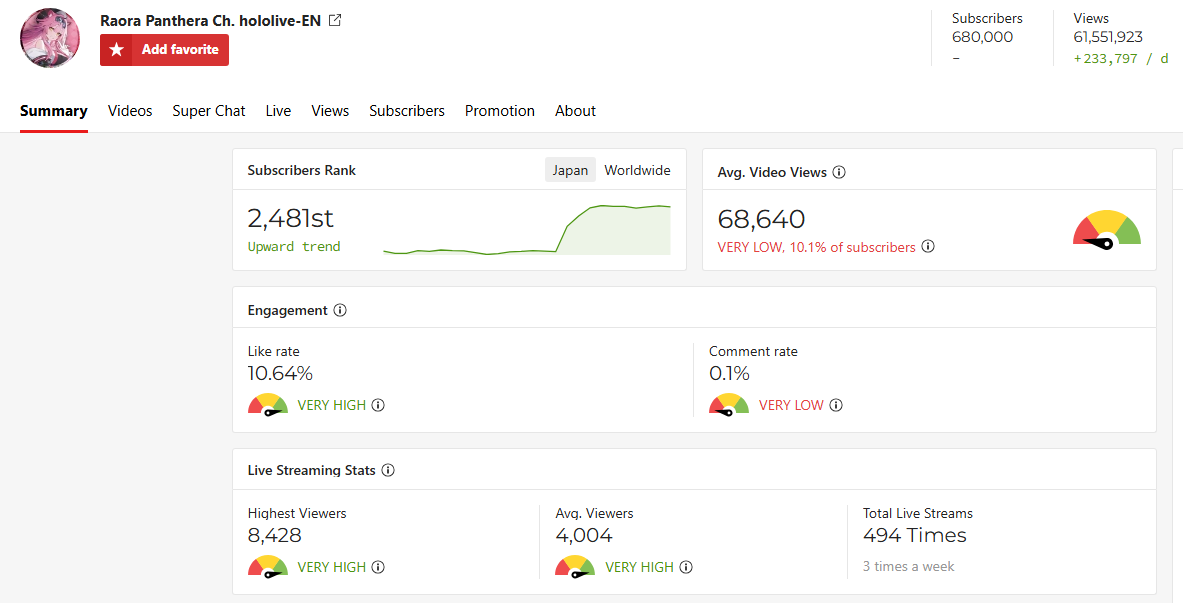Open the Views tab
The image size is (1183, 603).
coord(330,111)
